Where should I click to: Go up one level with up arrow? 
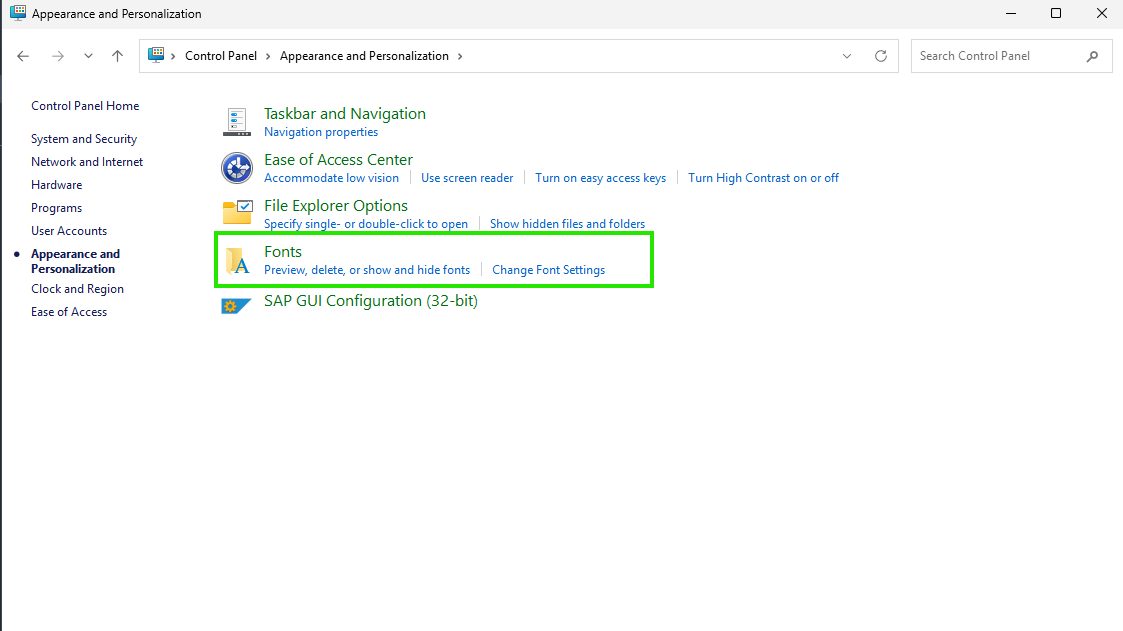117,56
